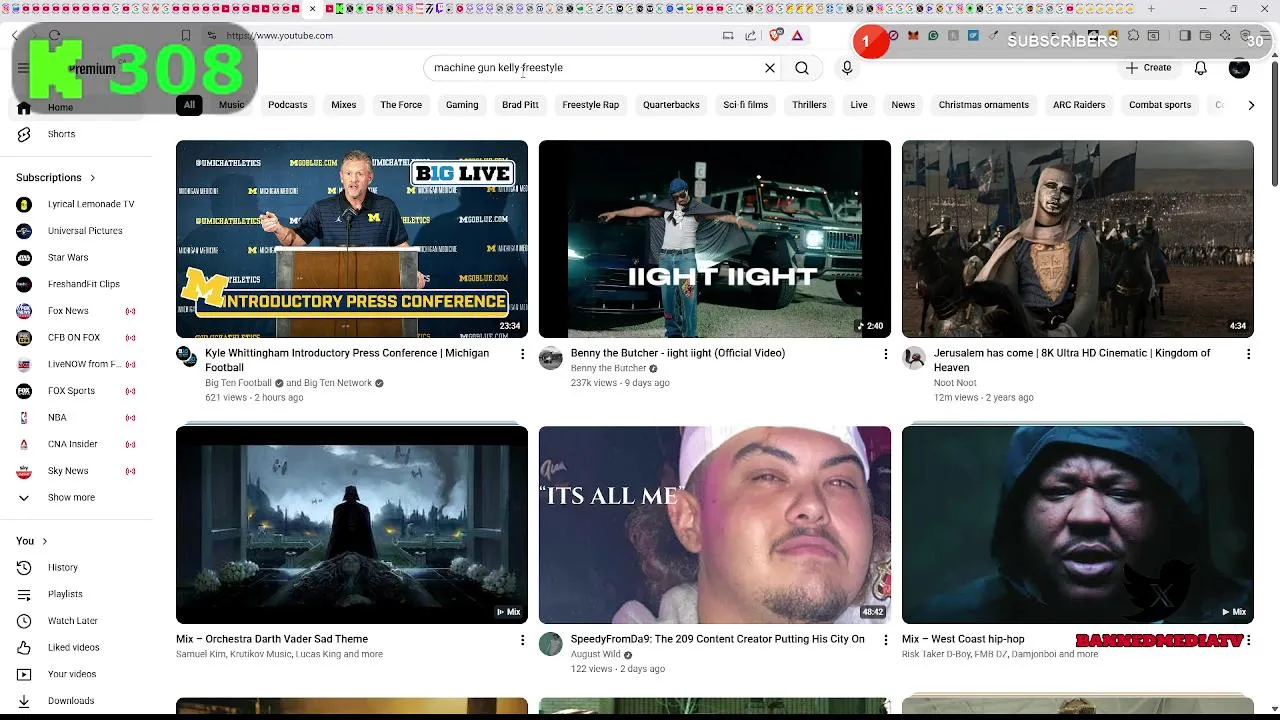Open YouTube notifications bell
The width and height of the screenshot is (1280, 720).
[x=1201, y=68]
